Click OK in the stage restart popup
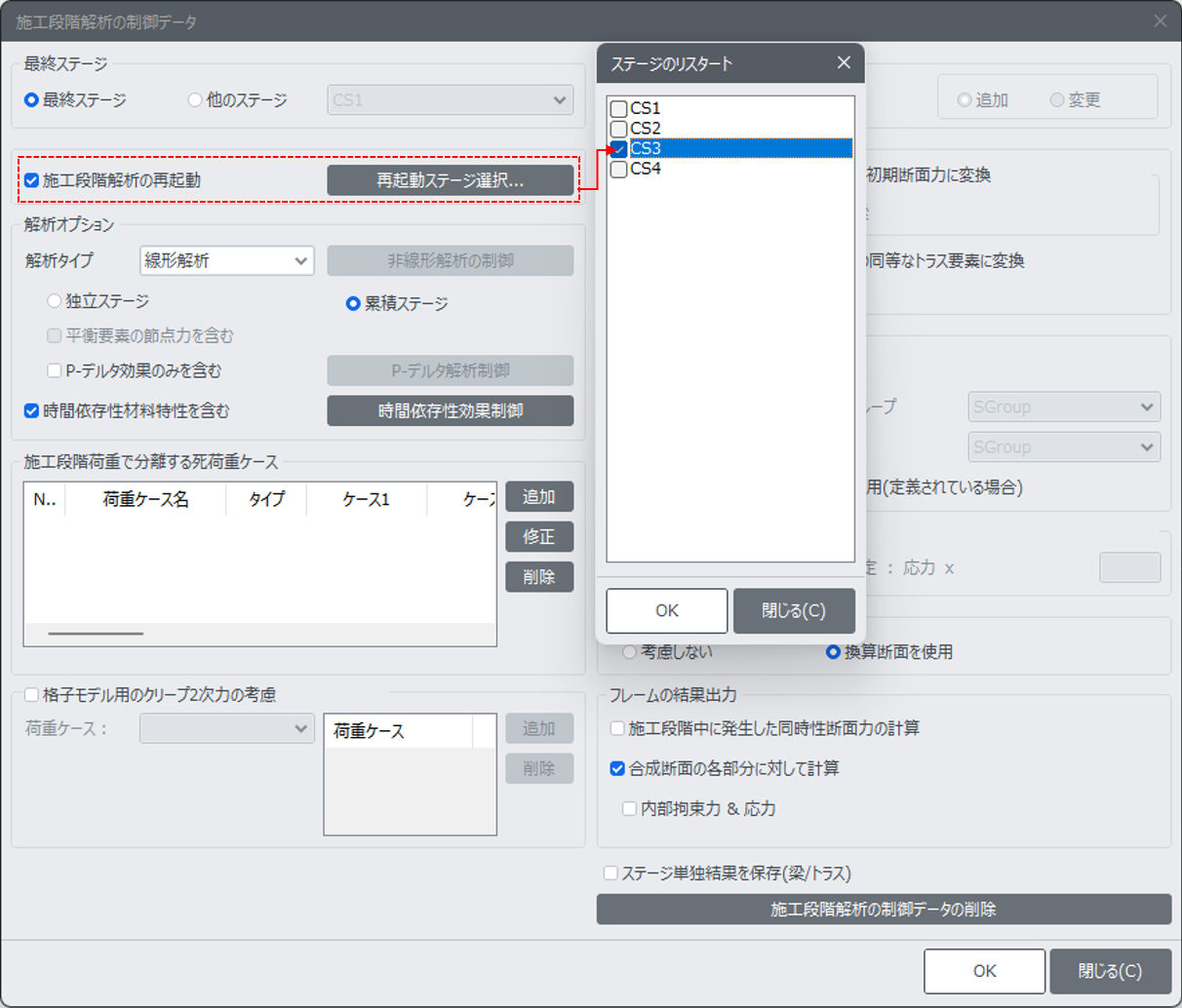Image resolution: width=1182 pixels, height=1008 pixels. (666, 610)
